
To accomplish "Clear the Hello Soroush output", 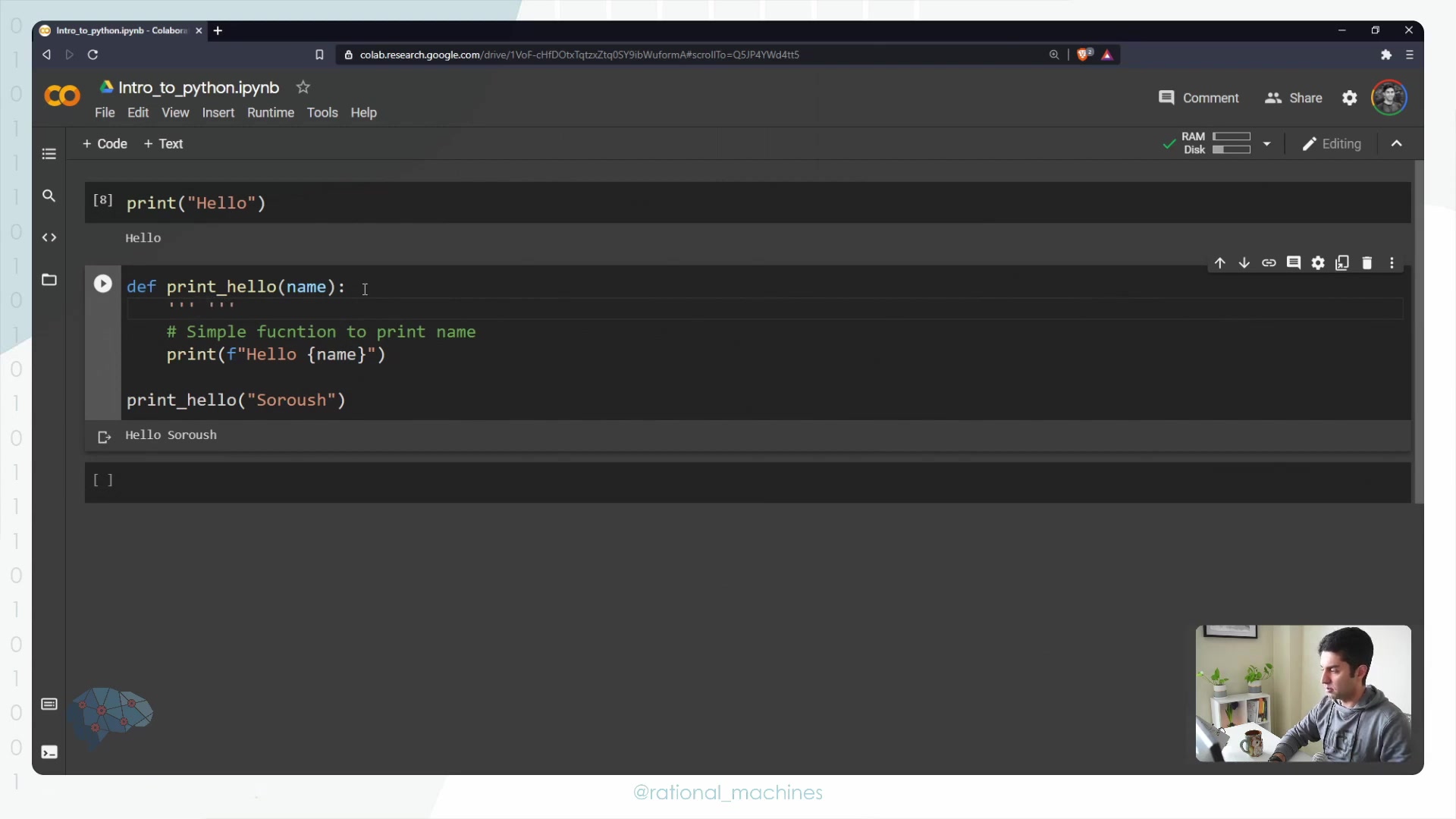I will (x=104, y=437).
